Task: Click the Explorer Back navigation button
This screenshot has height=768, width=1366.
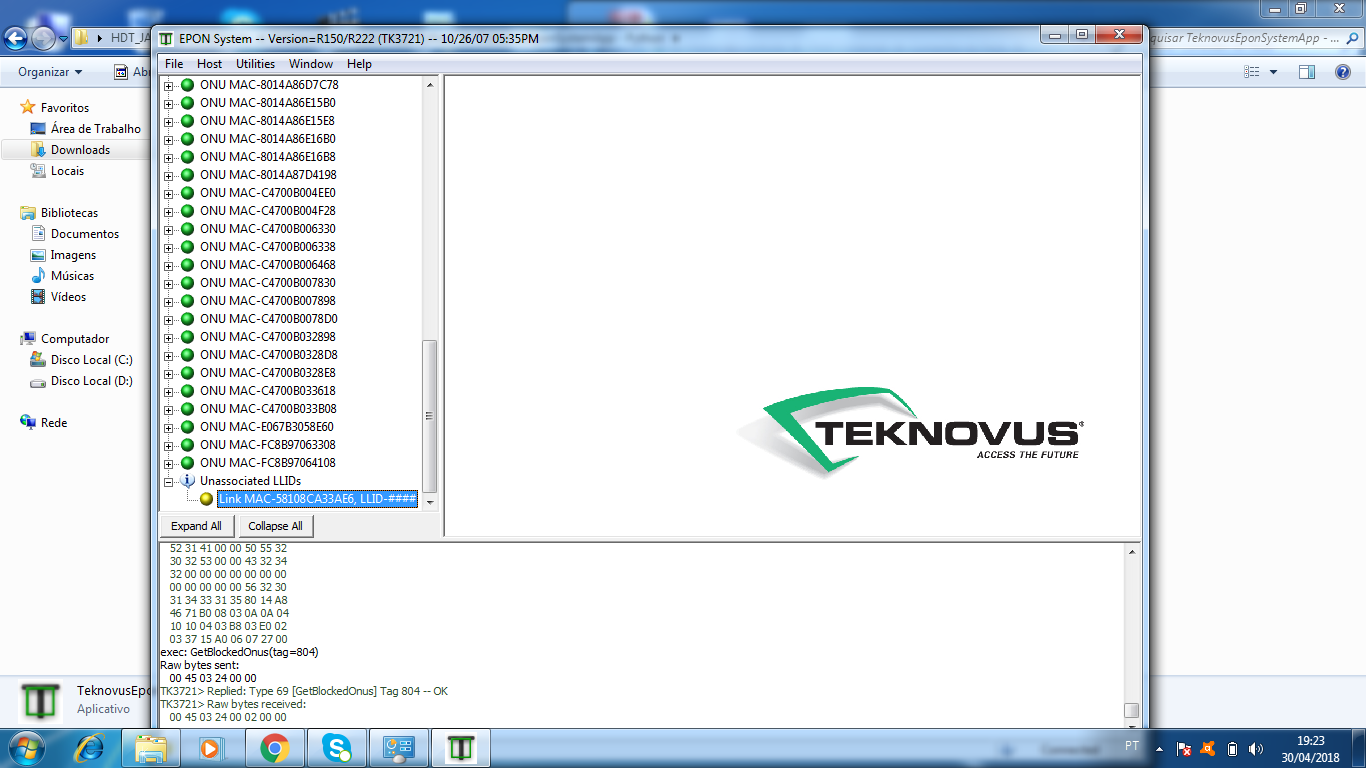Action: [x=16, y=39]
